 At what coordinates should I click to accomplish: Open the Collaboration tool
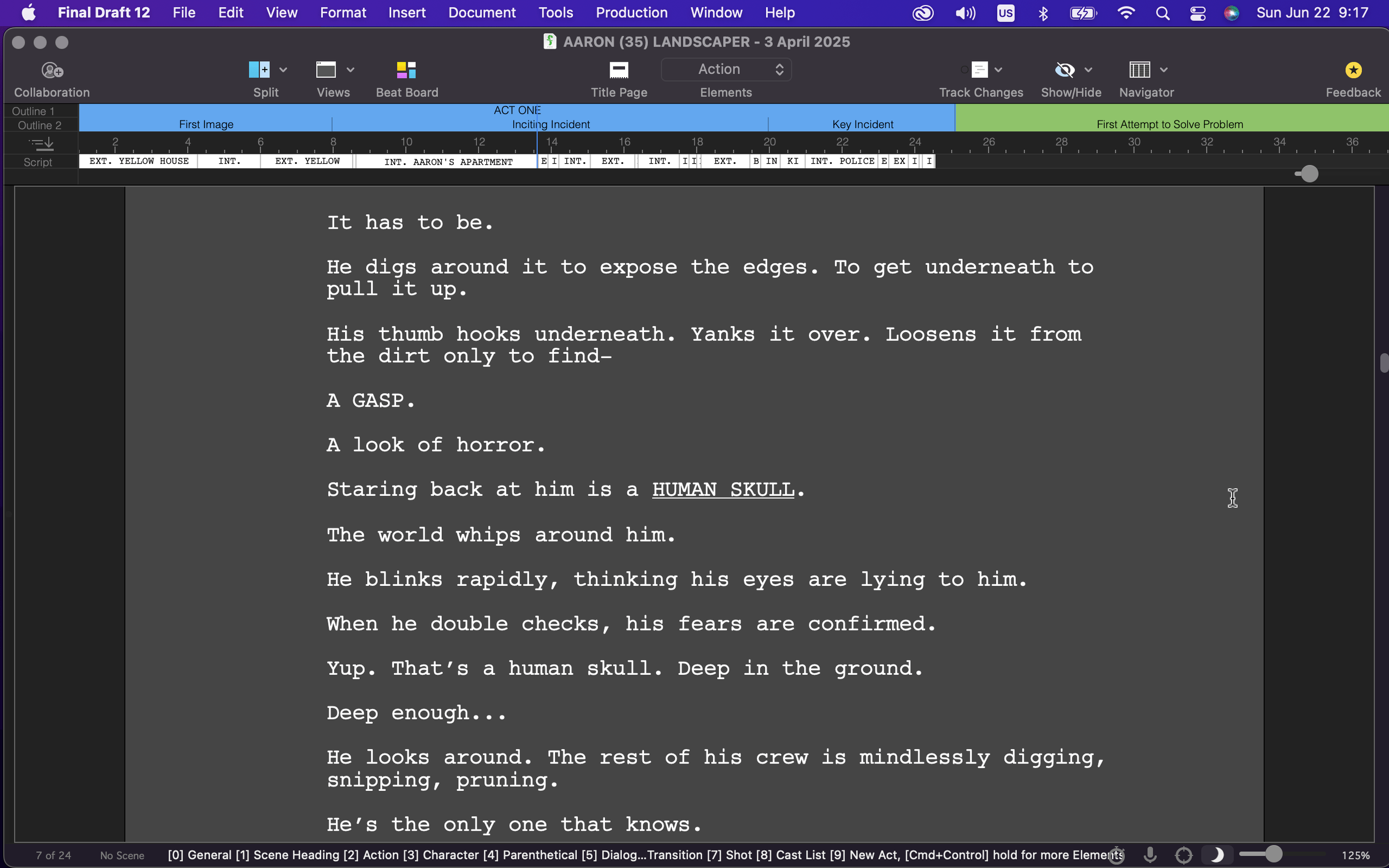(x=52, y=71)
